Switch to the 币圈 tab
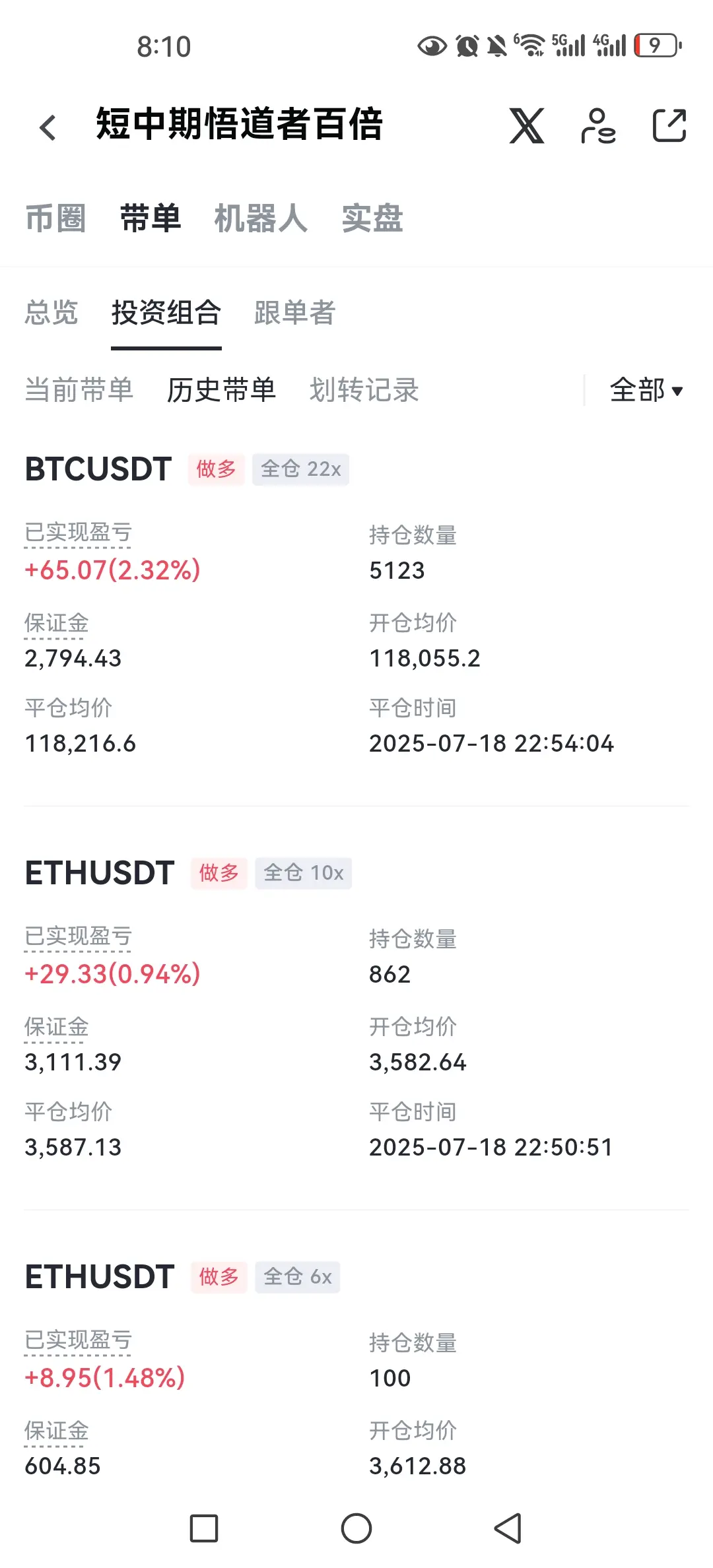This screenshot has width=713, height=1568. tap(55, 218)
